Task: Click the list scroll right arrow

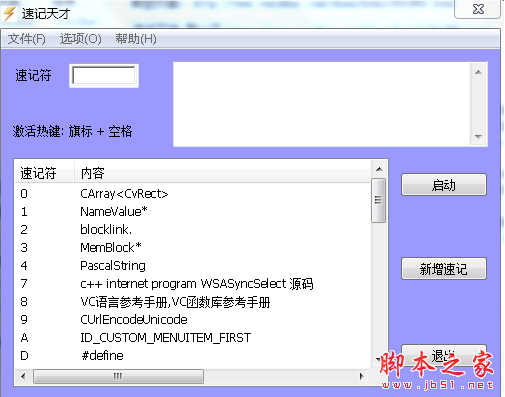Action: click(x=362, y=377)
